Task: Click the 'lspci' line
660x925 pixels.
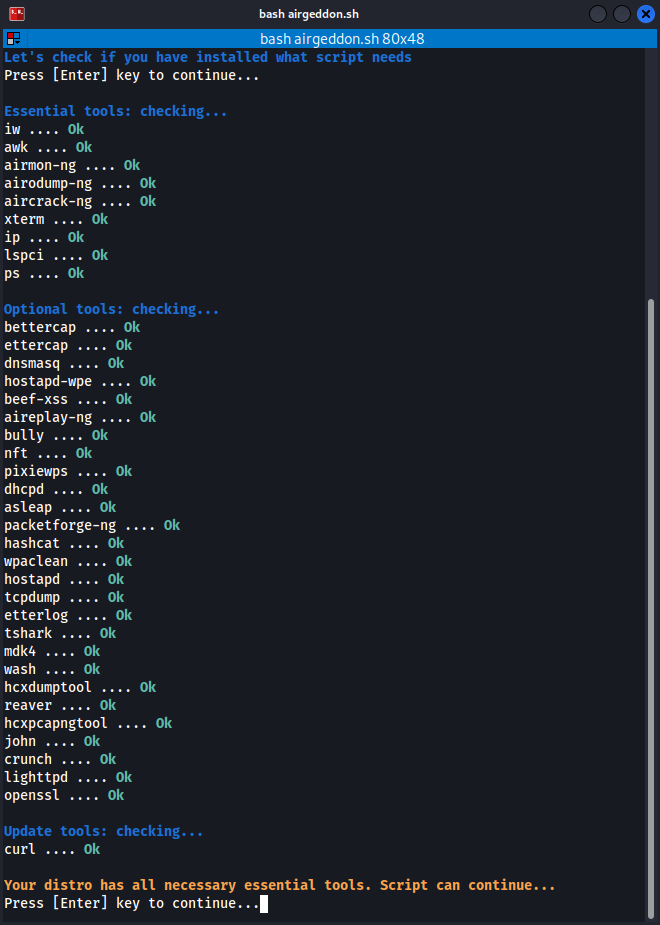Action: [56, 255]
